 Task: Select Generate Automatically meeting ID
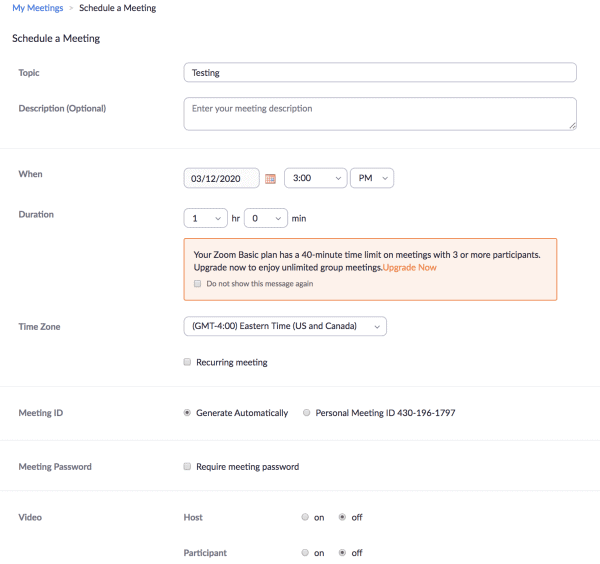[x=187, y=412]
